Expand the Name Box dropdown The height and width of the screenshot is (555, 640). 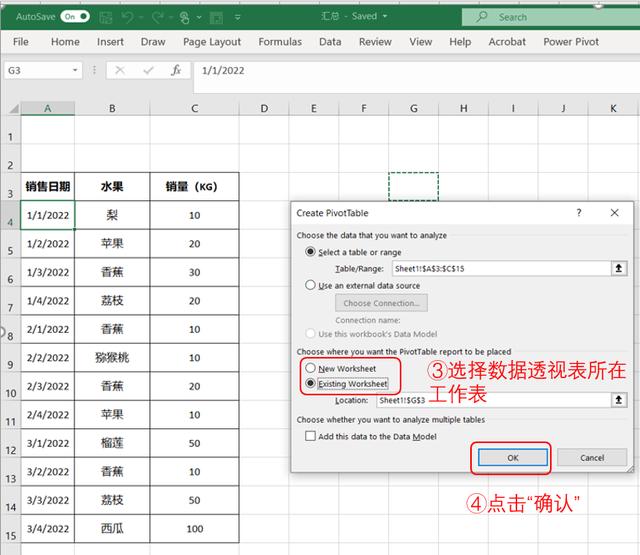coord(75,70)
